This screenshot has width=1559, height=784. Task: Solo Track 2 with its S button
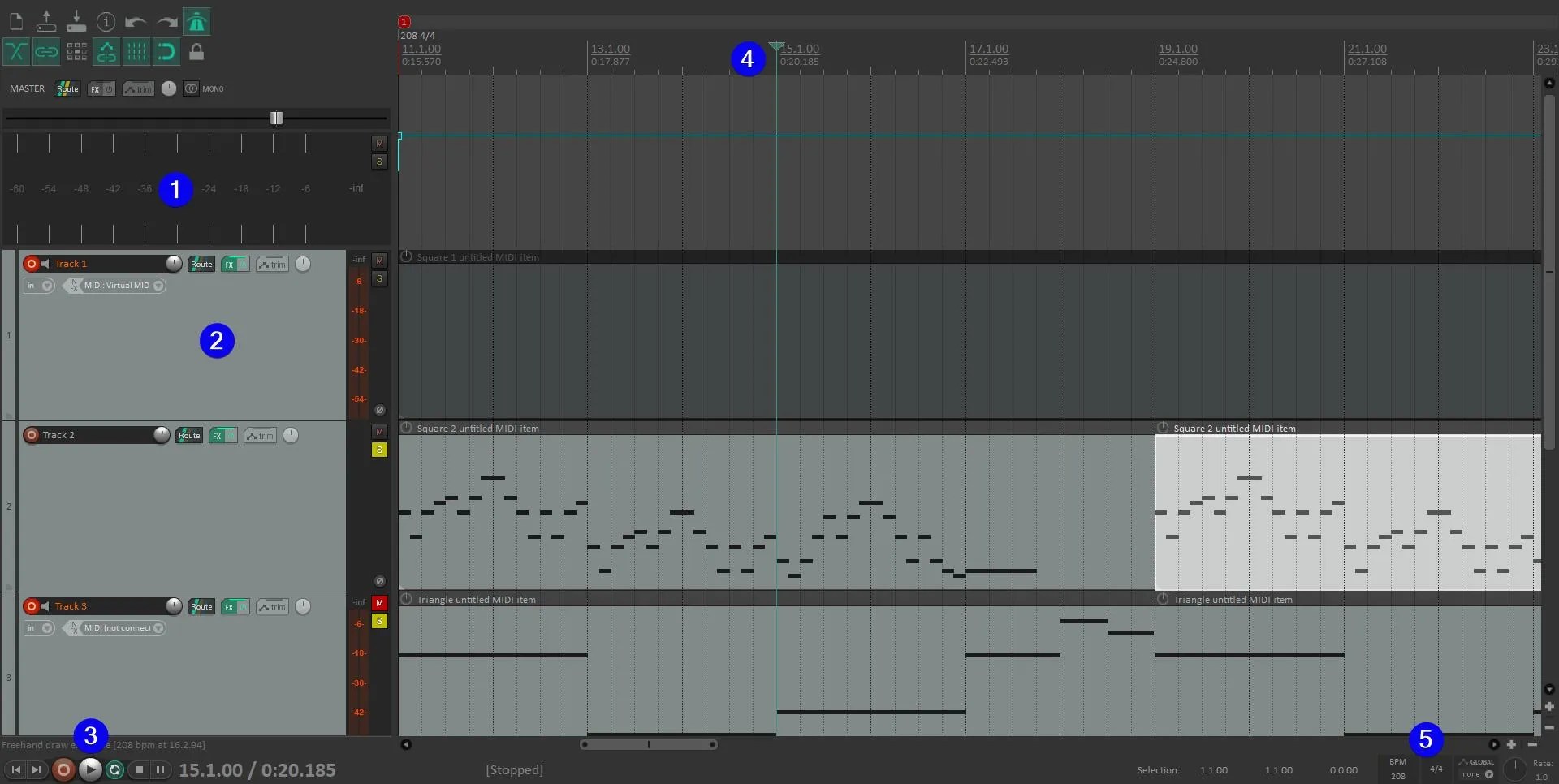(x=379, y=450)
